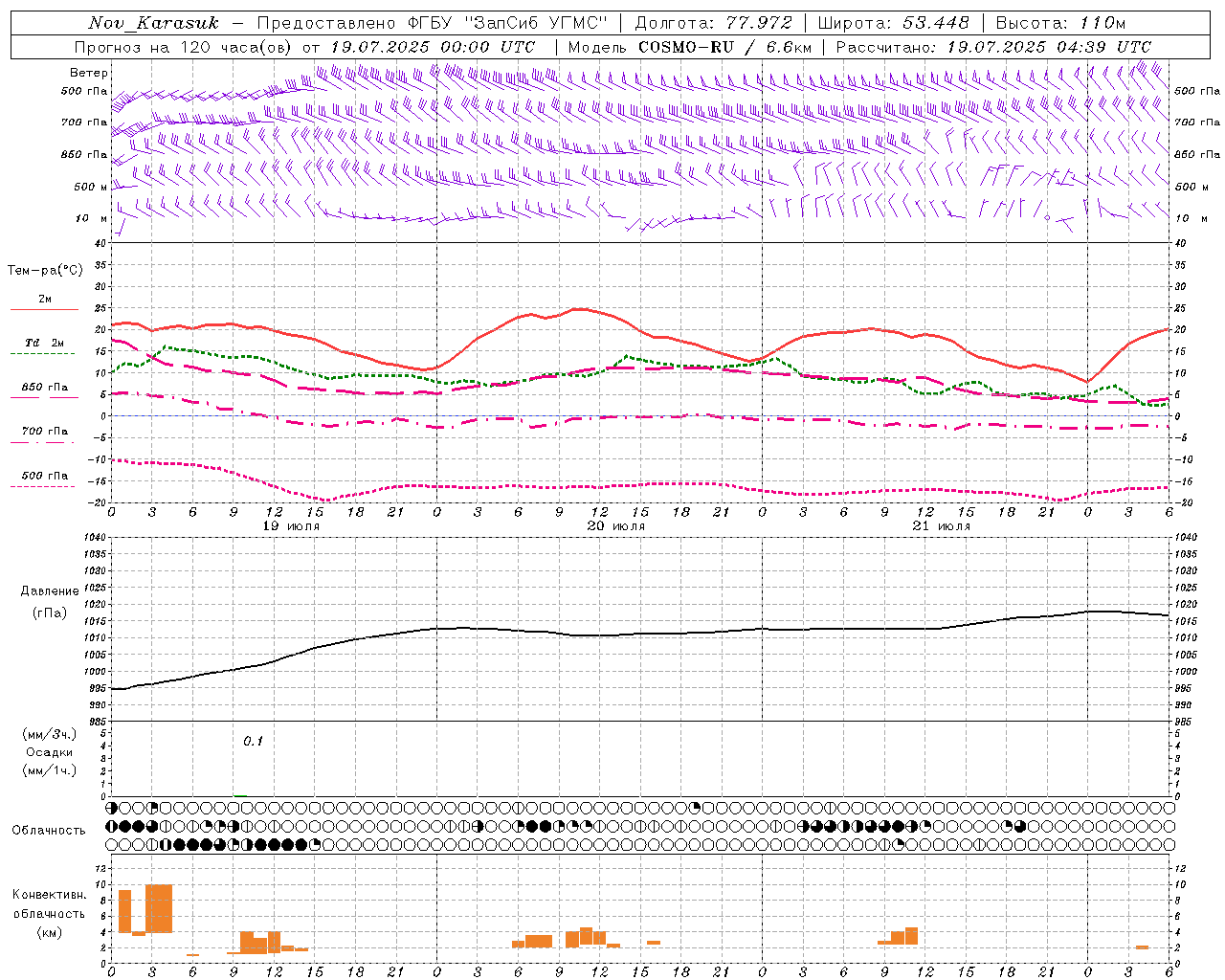The height and width of the screenshot is (980, 1225).
Task: Click the 'Высота: 110м' elevation value
Action: click(1060, 23)
